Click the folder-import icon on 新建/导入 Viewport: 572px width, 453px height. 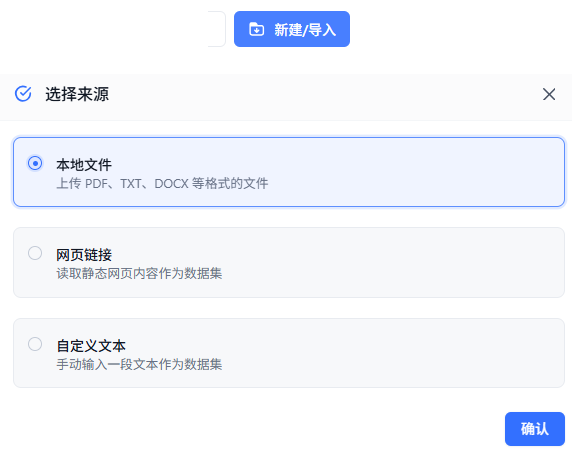point(256,29)
